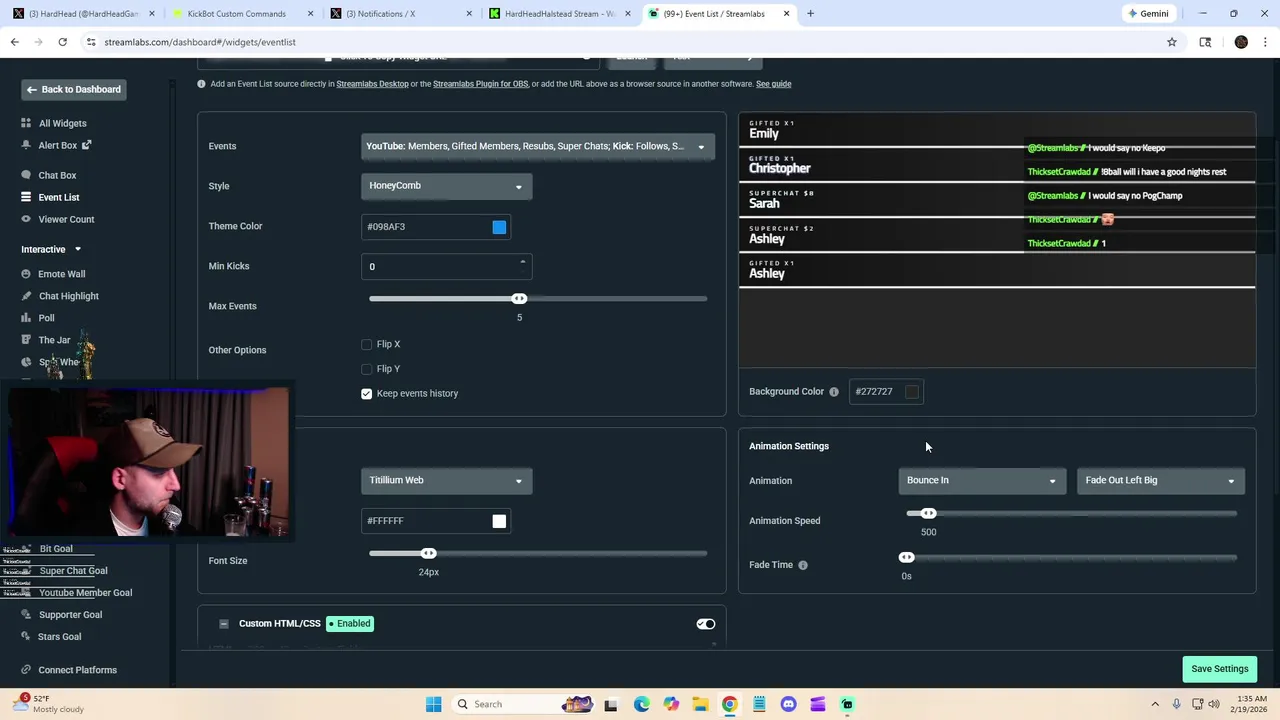The image size is (1280, 720).
Task: Open Streamlabs Plugin for OBS link
Action: tap(480, 84)
